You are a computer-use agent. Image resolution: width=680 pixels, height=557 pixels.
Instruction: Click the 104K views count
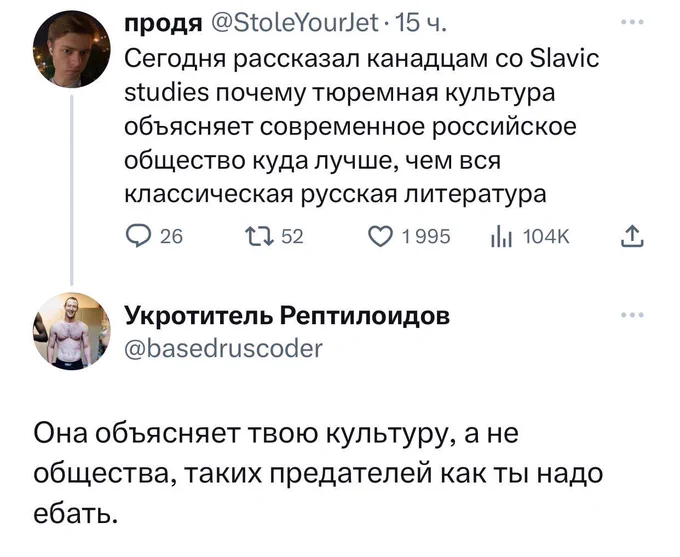coord(546,237)
